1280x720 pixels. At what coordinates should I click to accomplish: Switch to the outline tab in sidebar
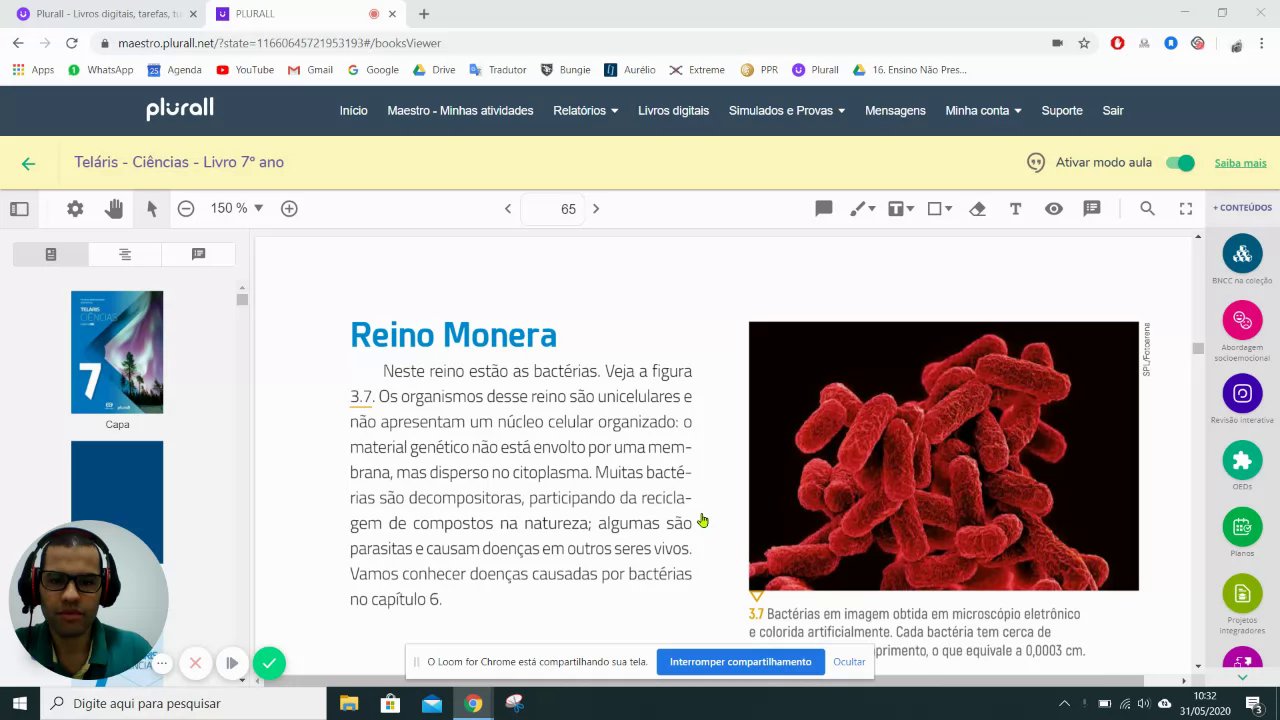click(125, 254)
